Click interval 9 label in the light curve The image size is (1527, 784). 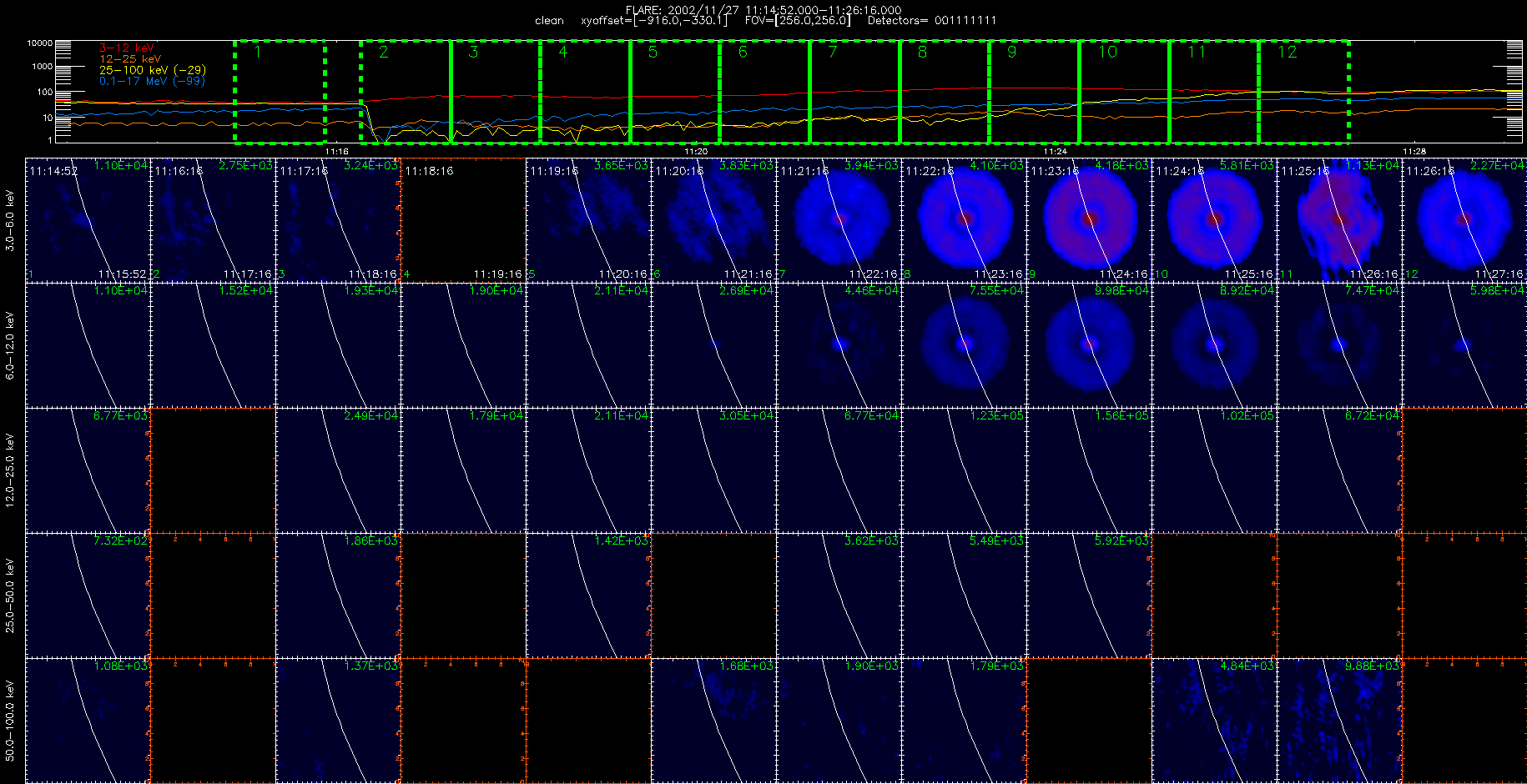[x=1011, y=52]
